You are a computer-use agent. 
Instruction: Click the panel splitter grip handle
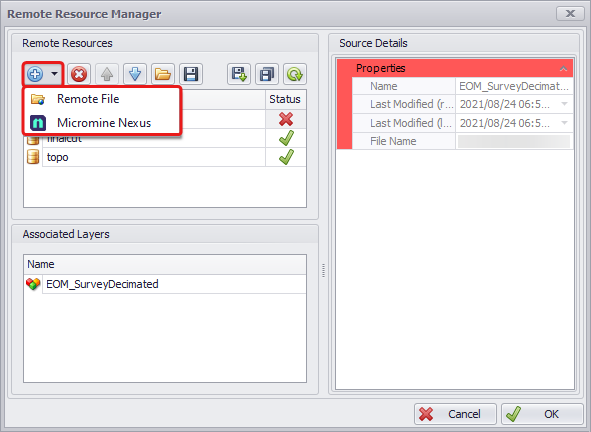[323, 271]
